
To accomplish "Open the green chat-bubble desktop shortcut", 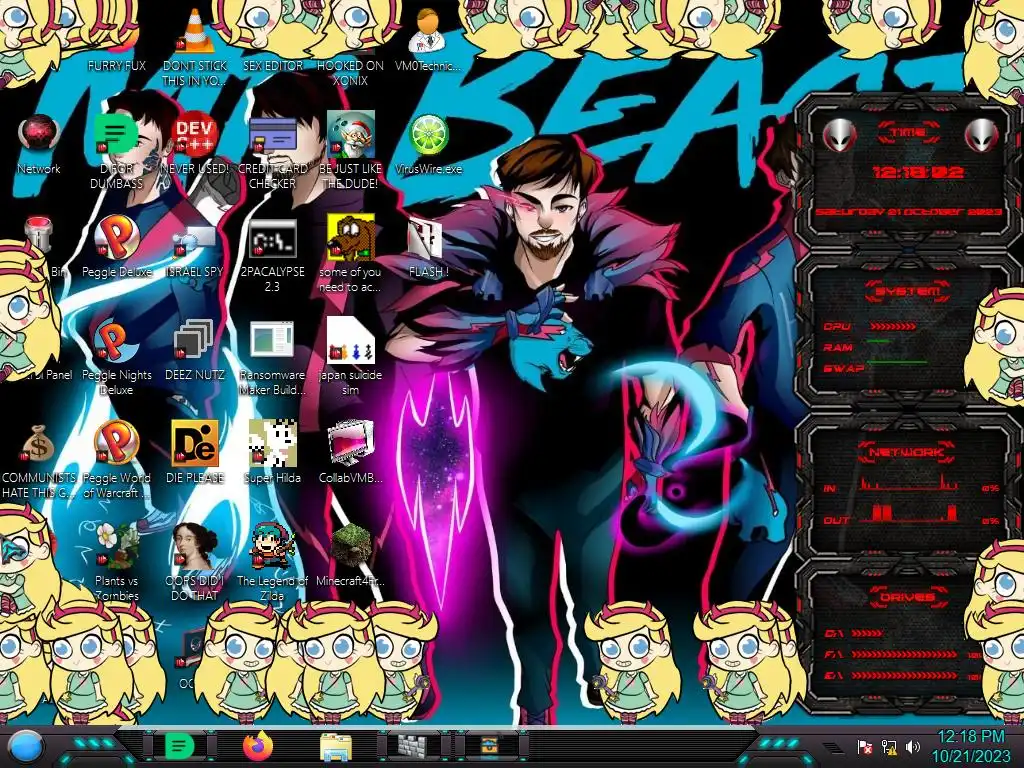I will (x=116, y=135).
